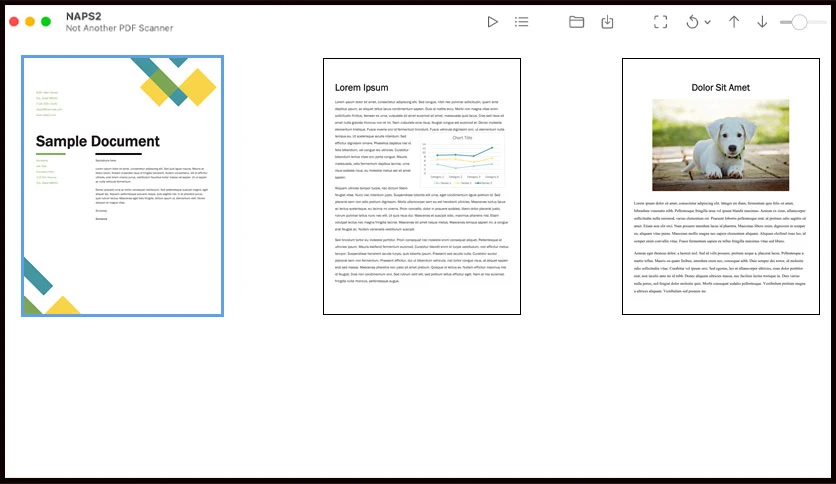
Task: Open the image viewer brackets icon
Action: [661, 22]
